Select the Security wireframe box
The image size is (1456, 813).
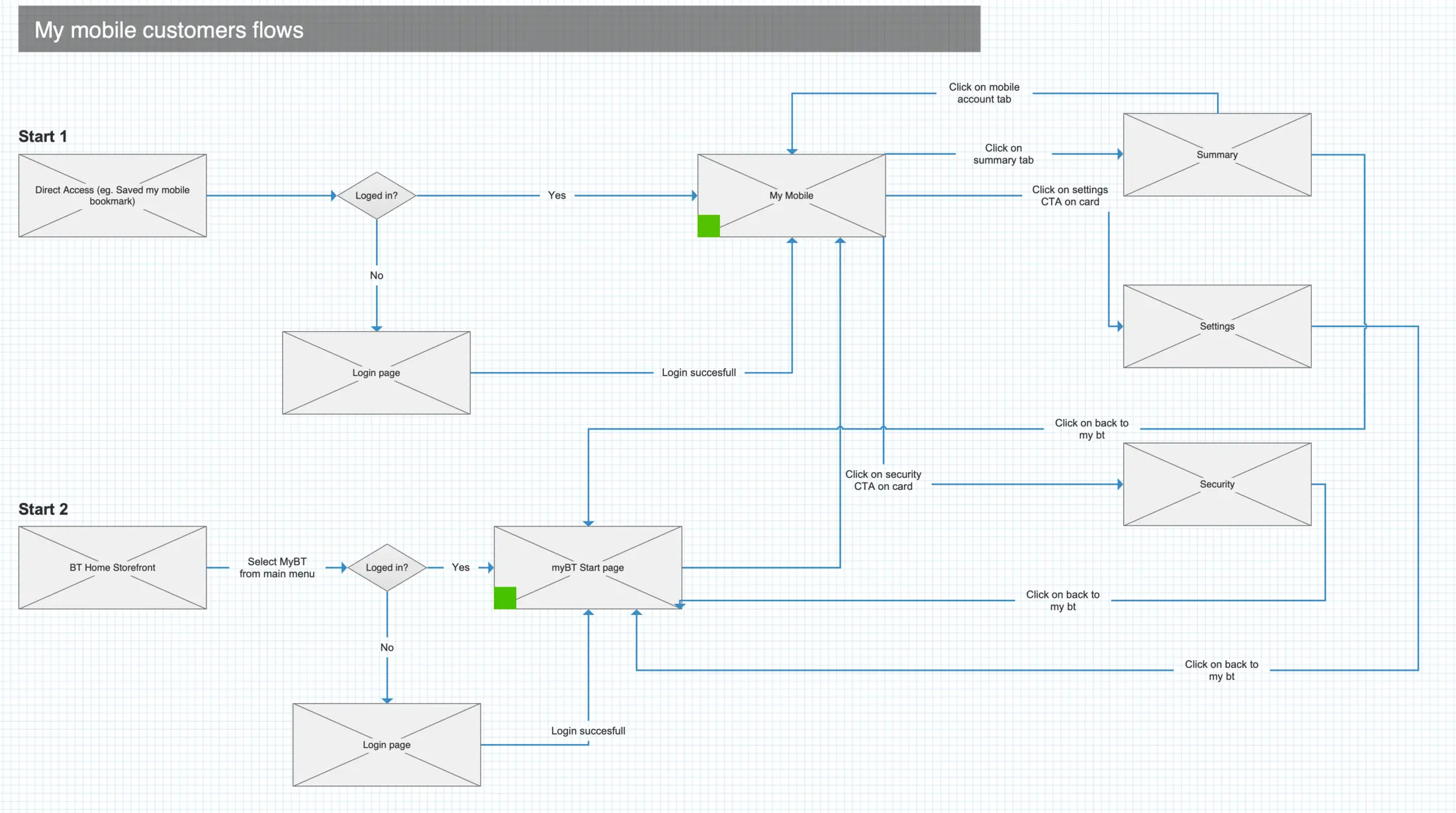(1217, 484)
